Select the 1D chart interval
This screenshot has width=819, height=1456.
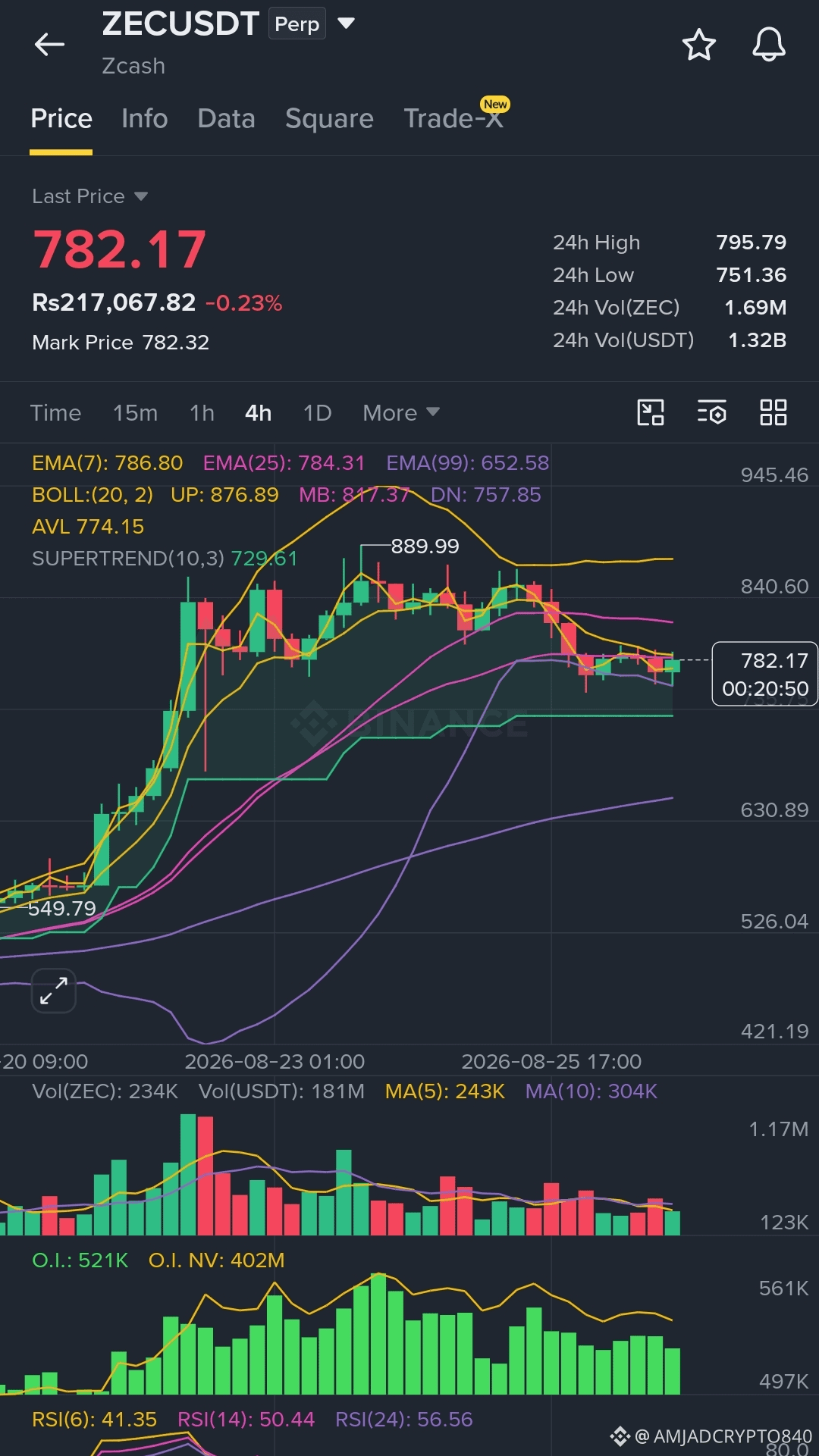(317, 413)
